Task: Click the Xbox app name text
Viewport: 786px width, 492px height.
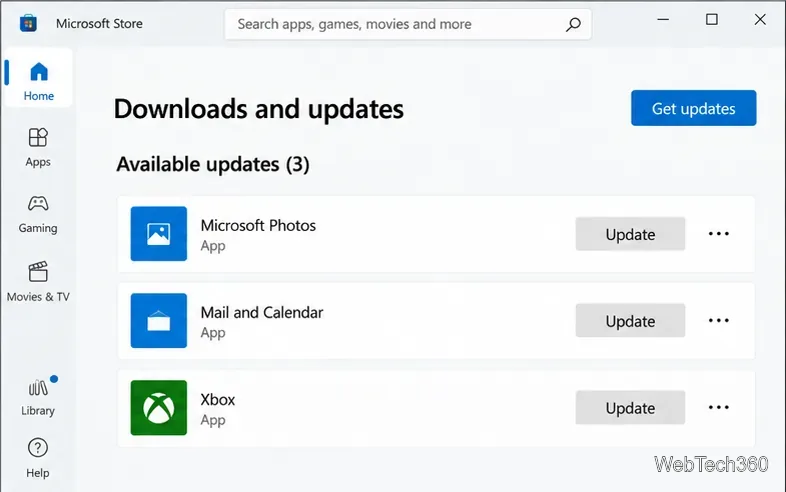Action: (218, 400)
